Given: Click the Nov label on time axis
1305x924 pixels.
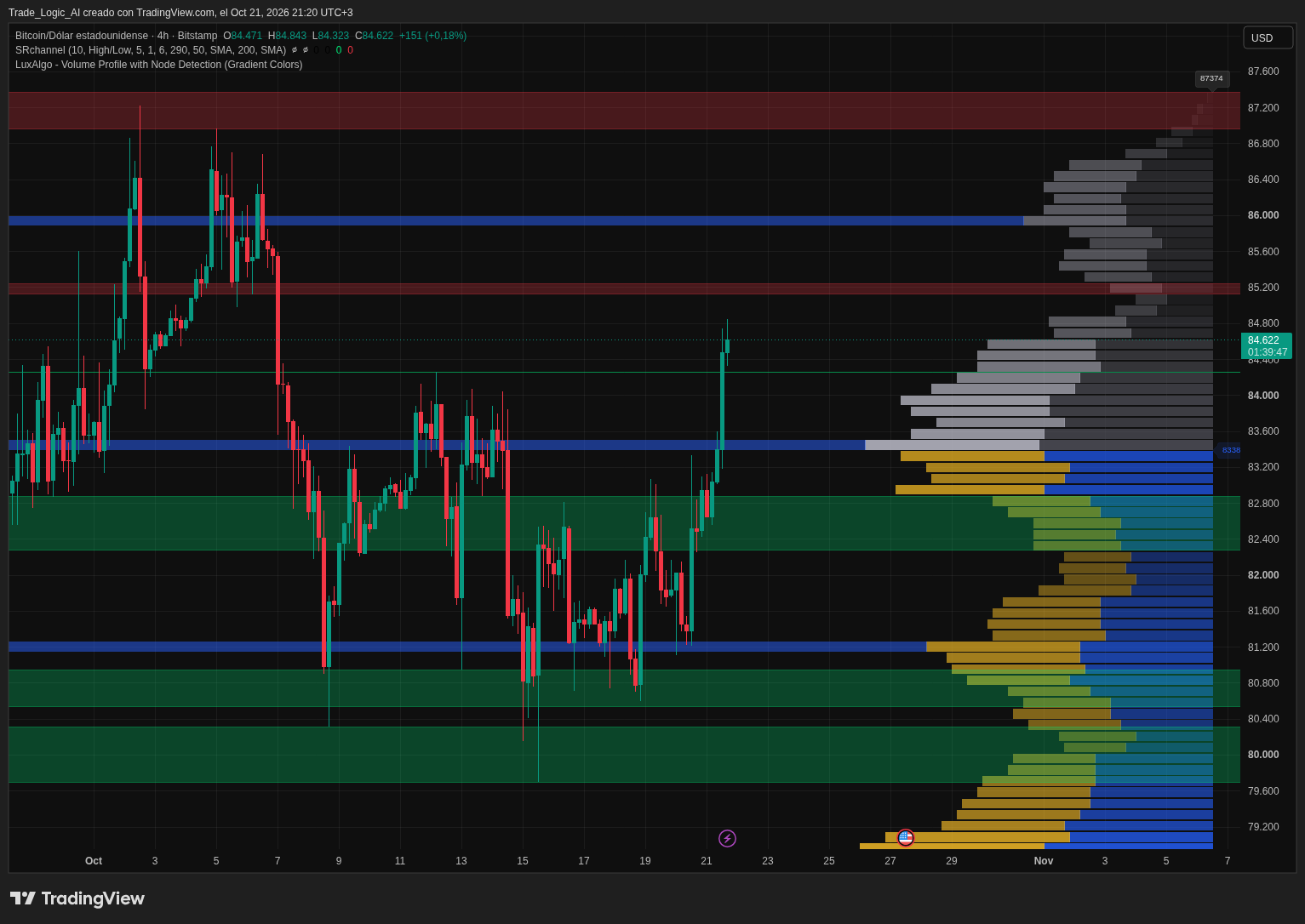Looking at the screenshot, I should (x=1044, y=861).
